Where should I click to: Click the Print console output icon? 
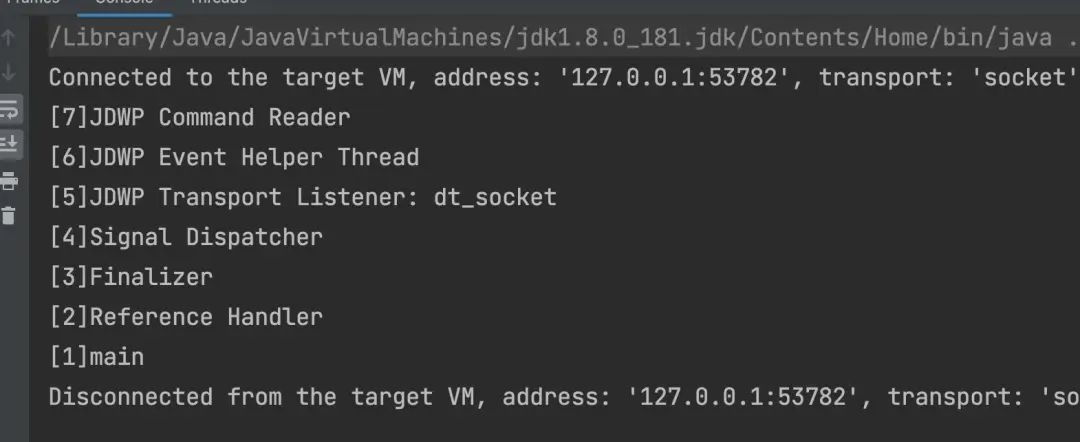point(9,181)
